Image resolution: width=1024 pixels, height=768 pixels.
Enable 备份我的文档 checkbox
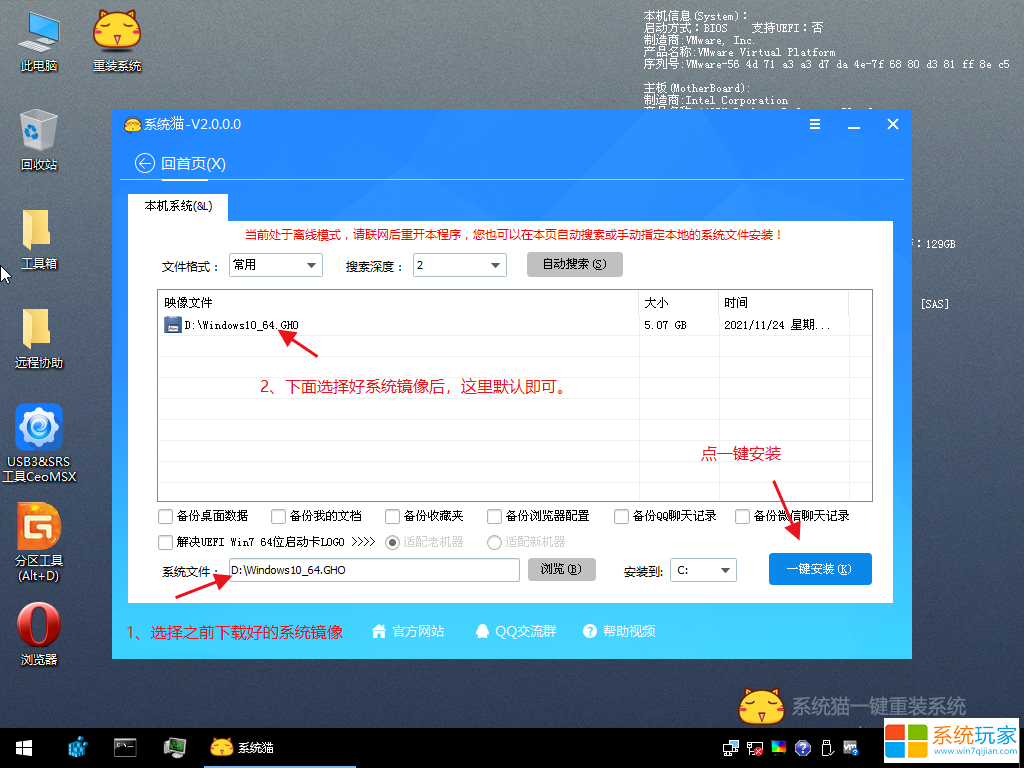(x=278, y=517)
